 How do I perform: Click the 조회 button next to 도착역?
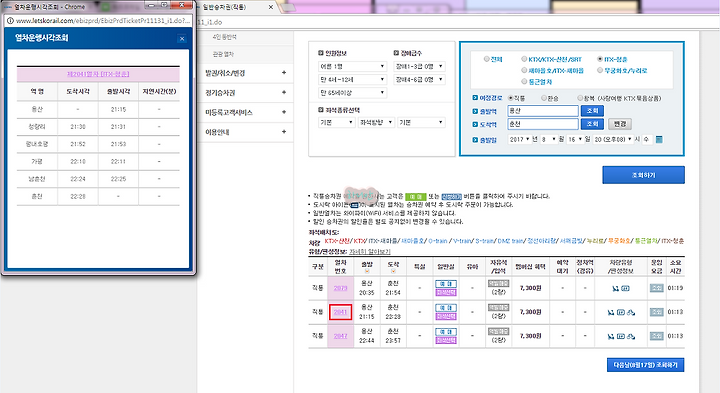pos(592,124)
